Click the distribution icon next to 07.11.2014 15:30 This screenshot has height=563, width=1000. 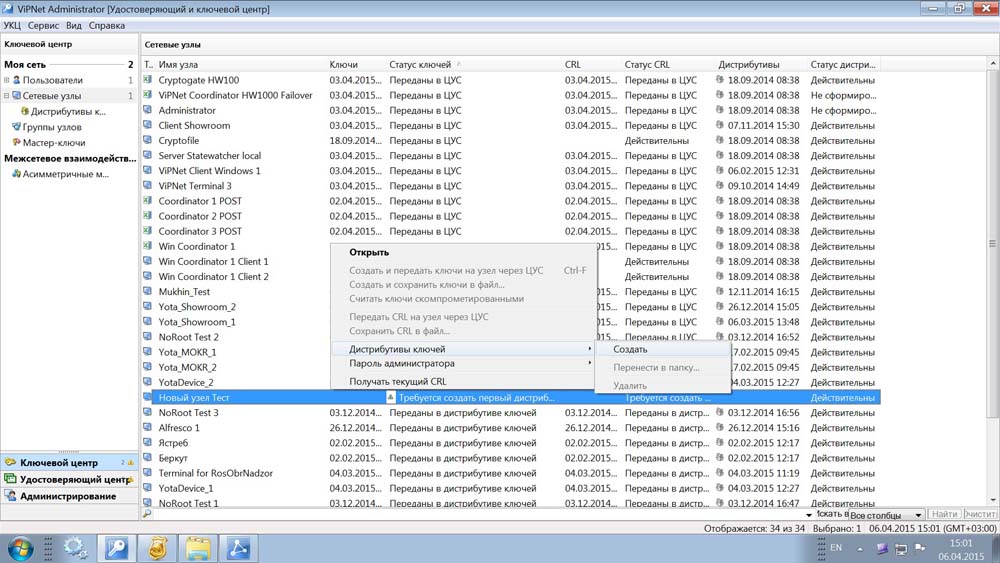coord(720,125)
